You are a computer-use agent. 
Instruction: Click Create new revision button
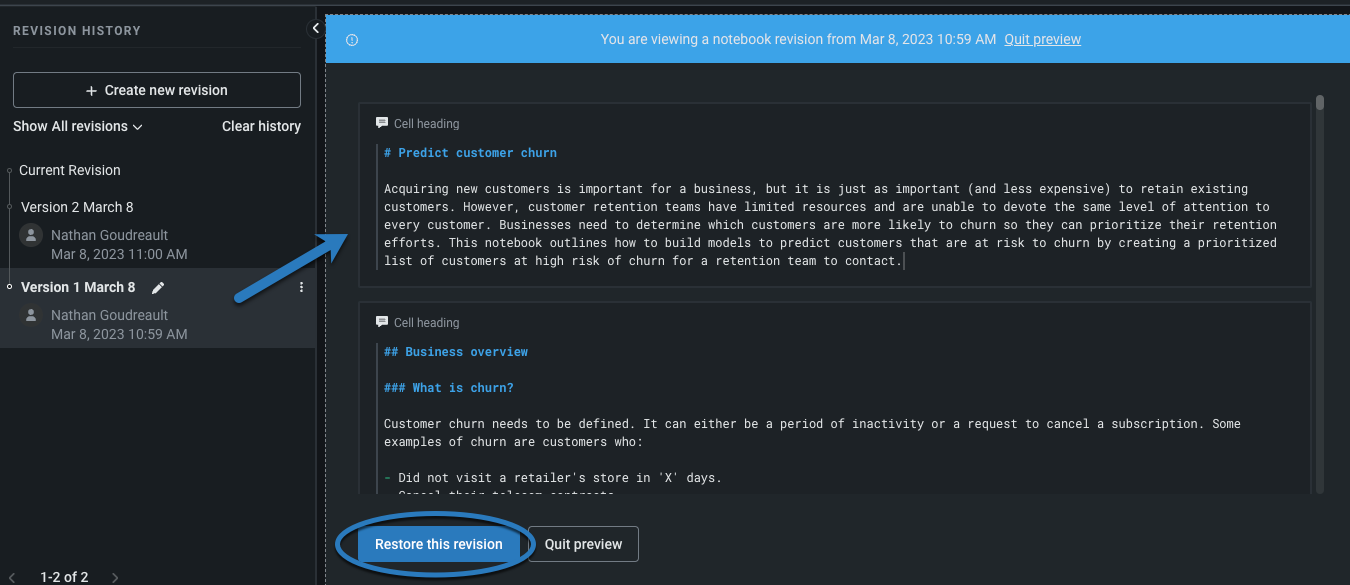coord(157,90)
